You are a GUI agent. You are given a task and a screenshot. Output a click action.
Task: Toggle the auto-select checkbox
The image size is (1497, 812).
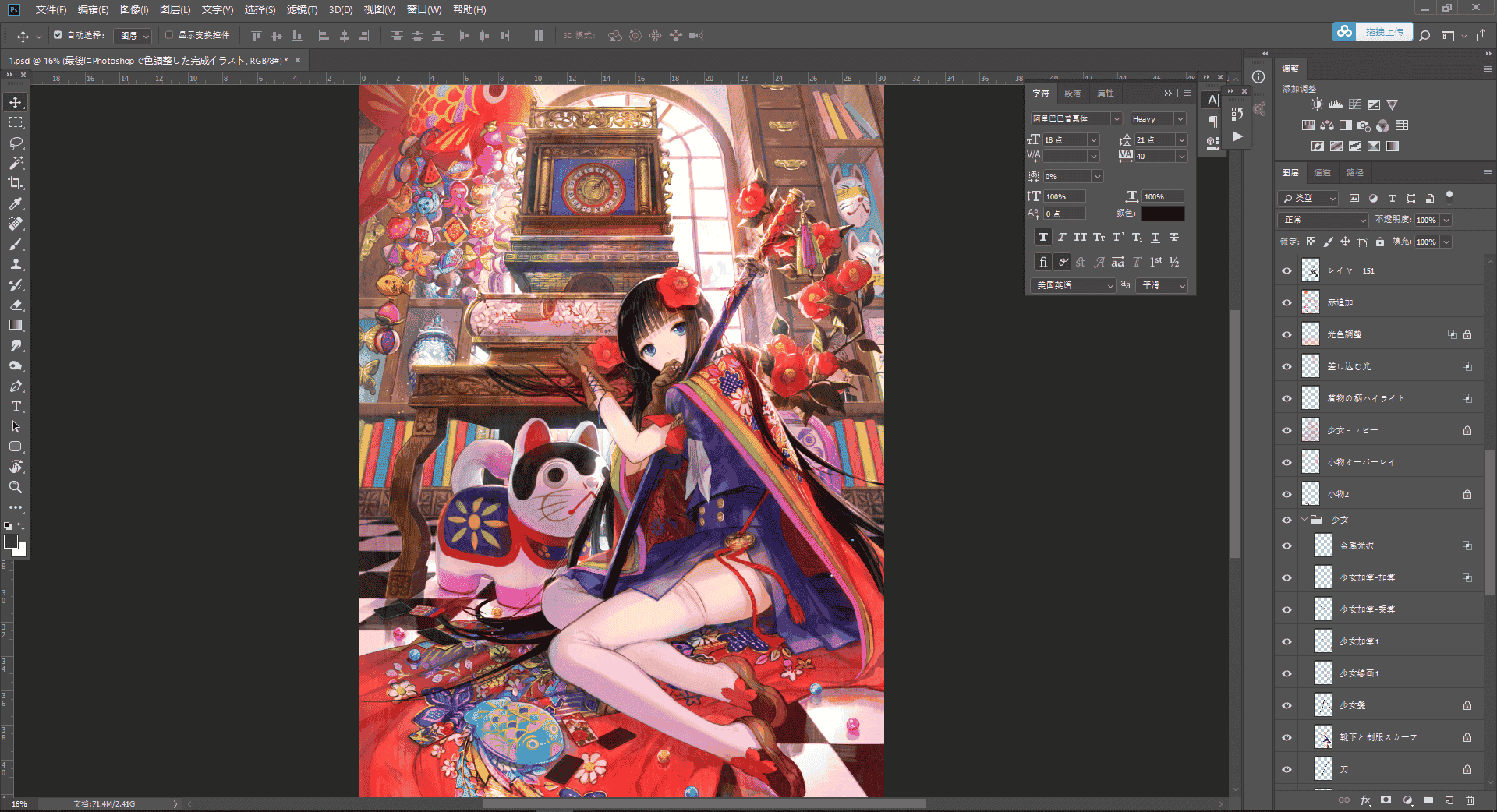(58, 35)
